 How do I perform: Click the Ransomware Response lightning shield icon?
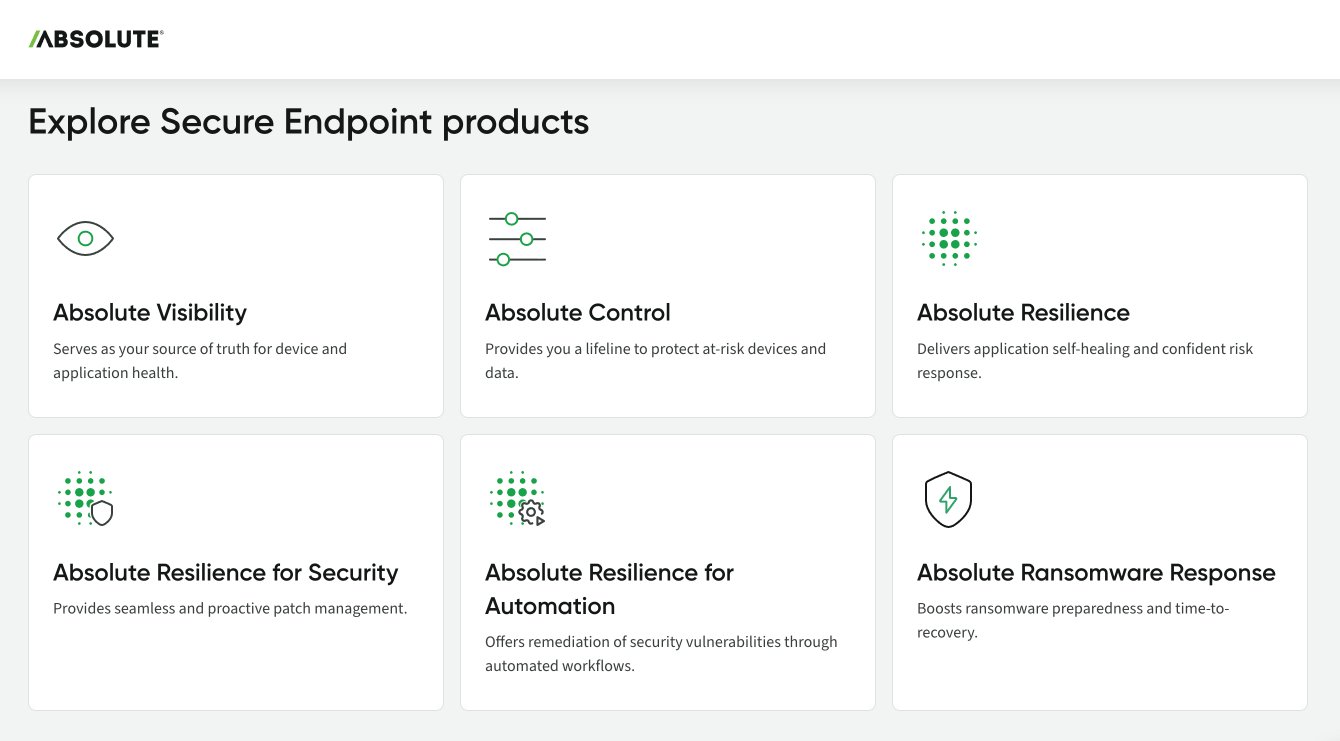click(948, 499)
